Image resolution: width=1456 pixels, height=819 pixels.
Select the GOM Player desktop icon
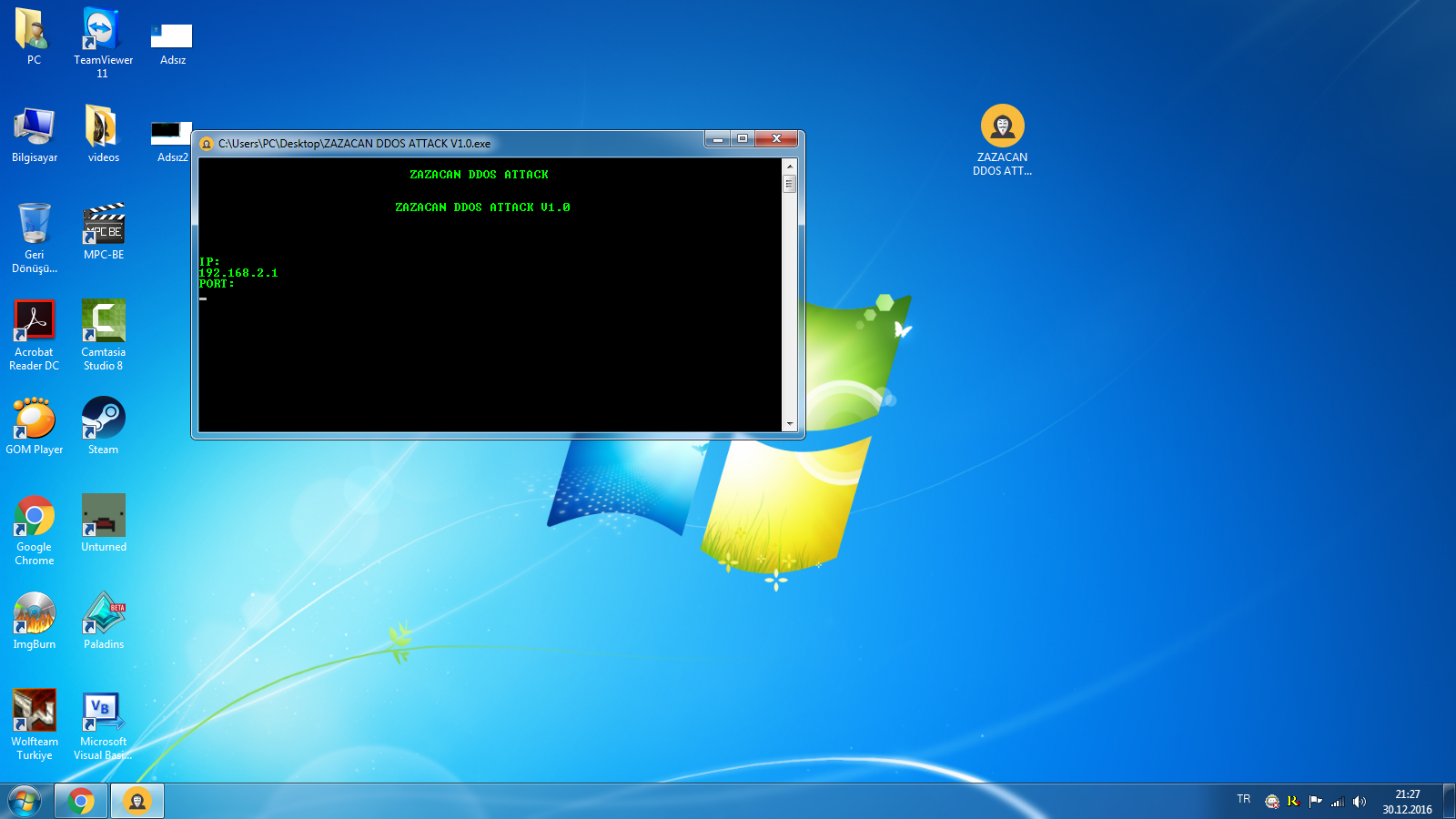pyautogui.click(x=35, y=426)
